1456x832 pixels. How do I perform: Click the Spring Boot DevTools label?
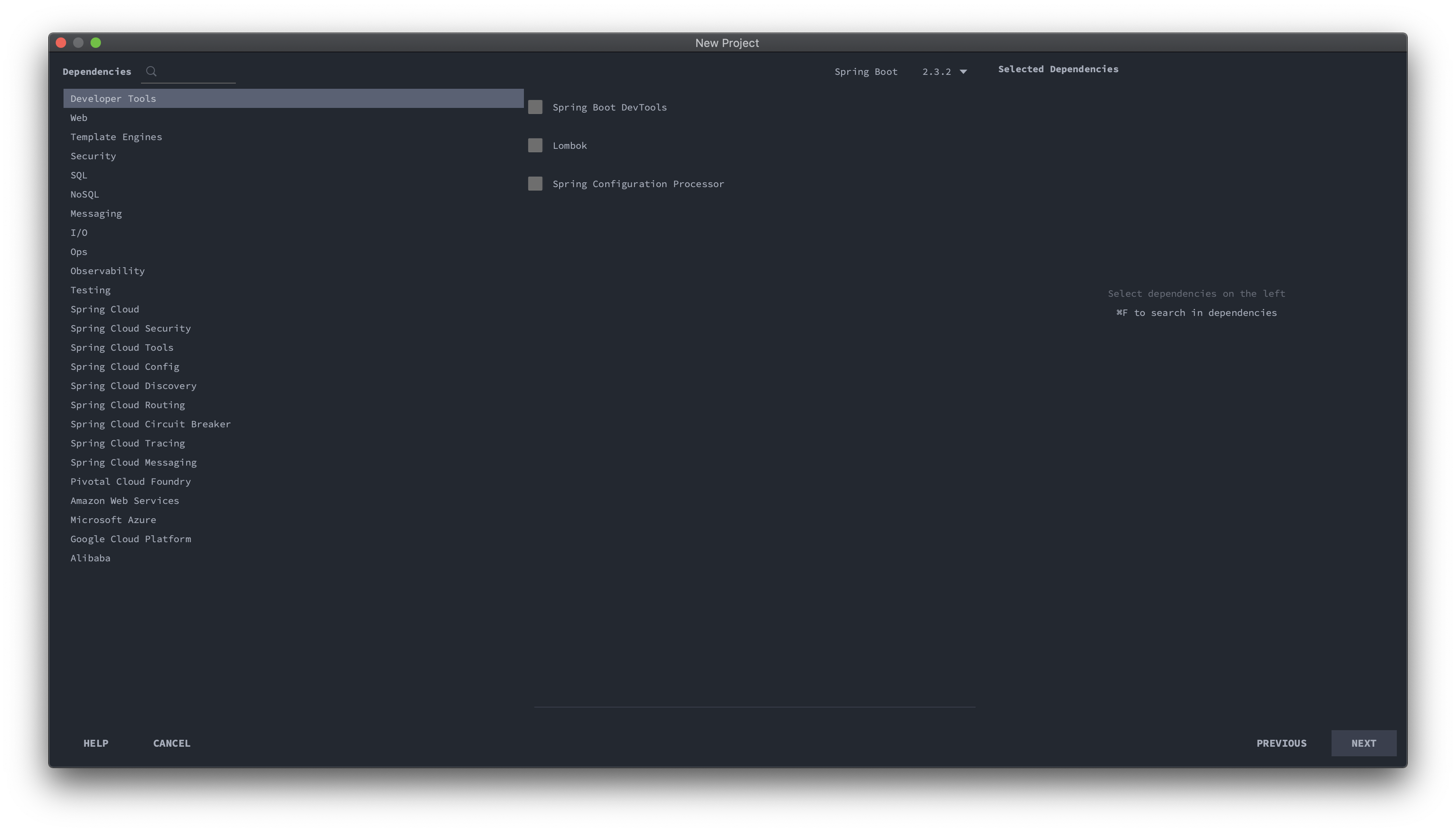pos(609,107)
